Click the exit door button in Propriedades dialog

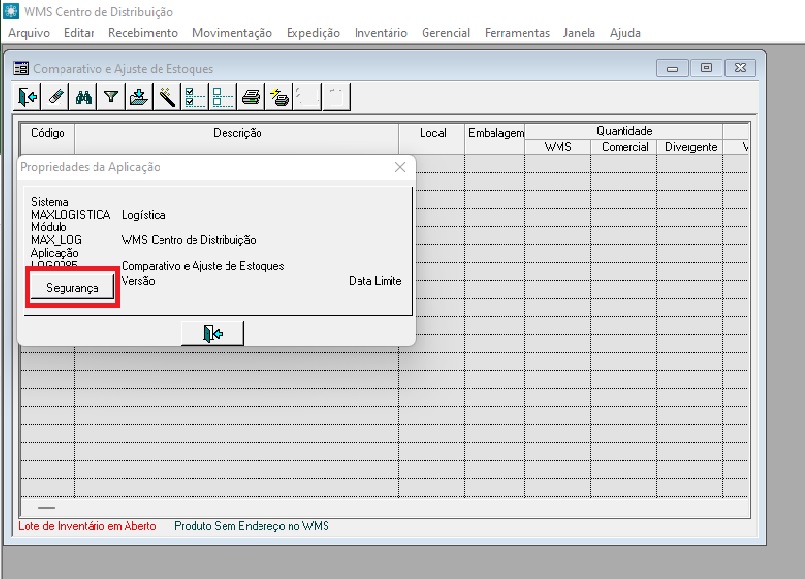coord(212,334)
